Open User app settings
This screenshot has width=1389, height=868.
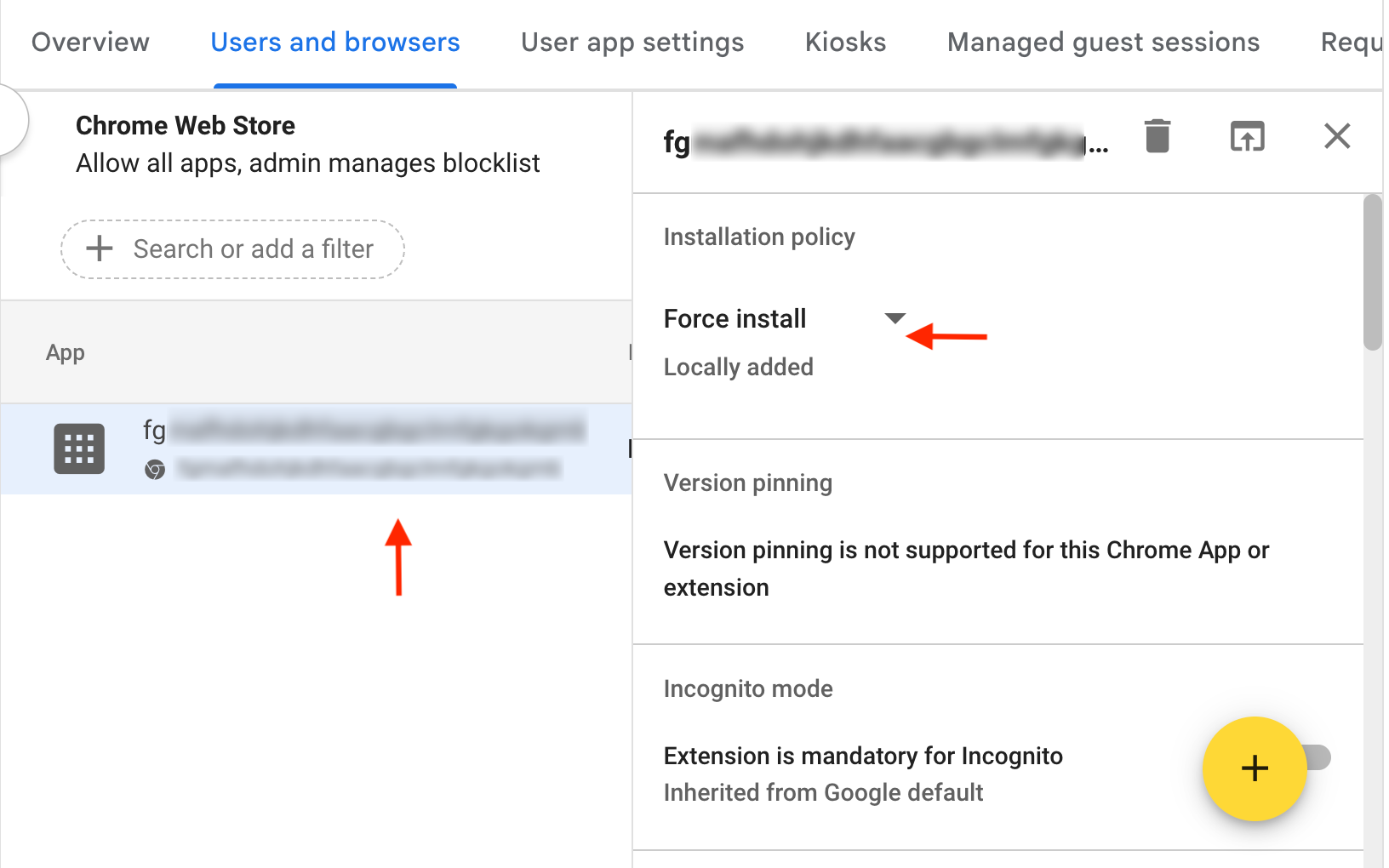click(632, 42)
